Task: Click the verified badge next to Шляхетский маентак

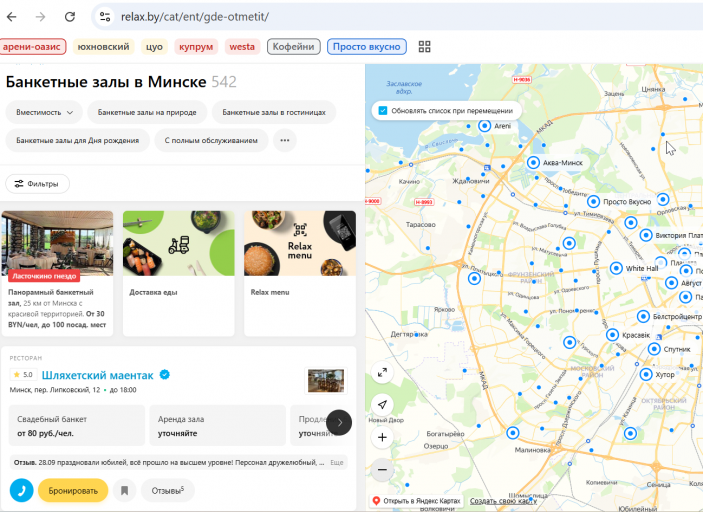Action: [165, 374]
